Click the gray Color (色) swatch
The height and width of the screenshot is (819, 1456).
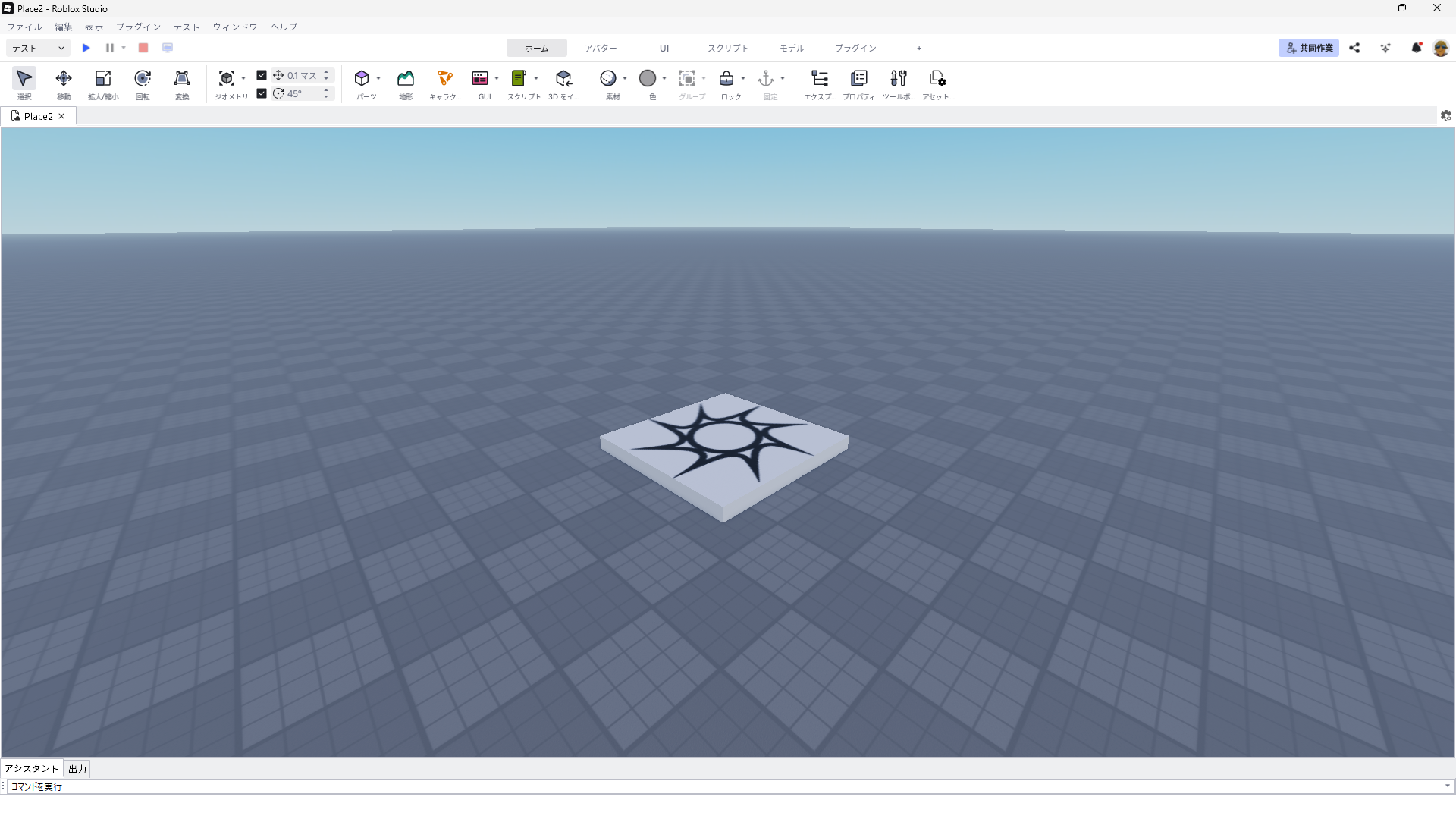click(x=648, y=78)
